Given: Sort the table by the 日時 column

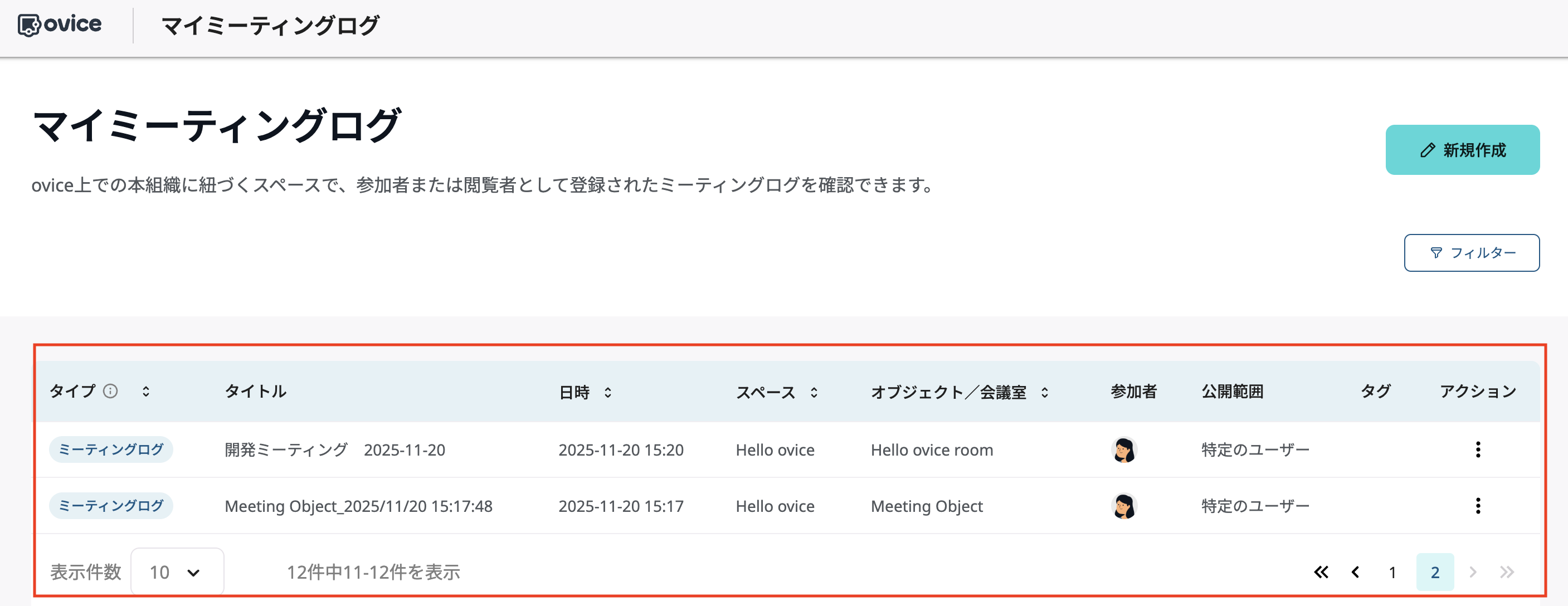Looking at the screenshot, I should (x=608, y=393).
